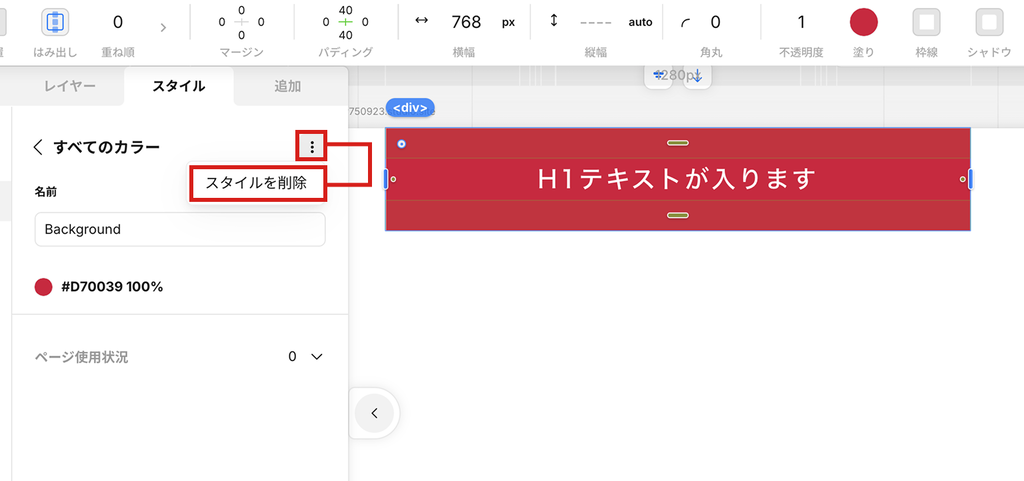Go back using the arrow beside すべてのカラー
The image size is (1024, 481).
[x=38, y=147]
